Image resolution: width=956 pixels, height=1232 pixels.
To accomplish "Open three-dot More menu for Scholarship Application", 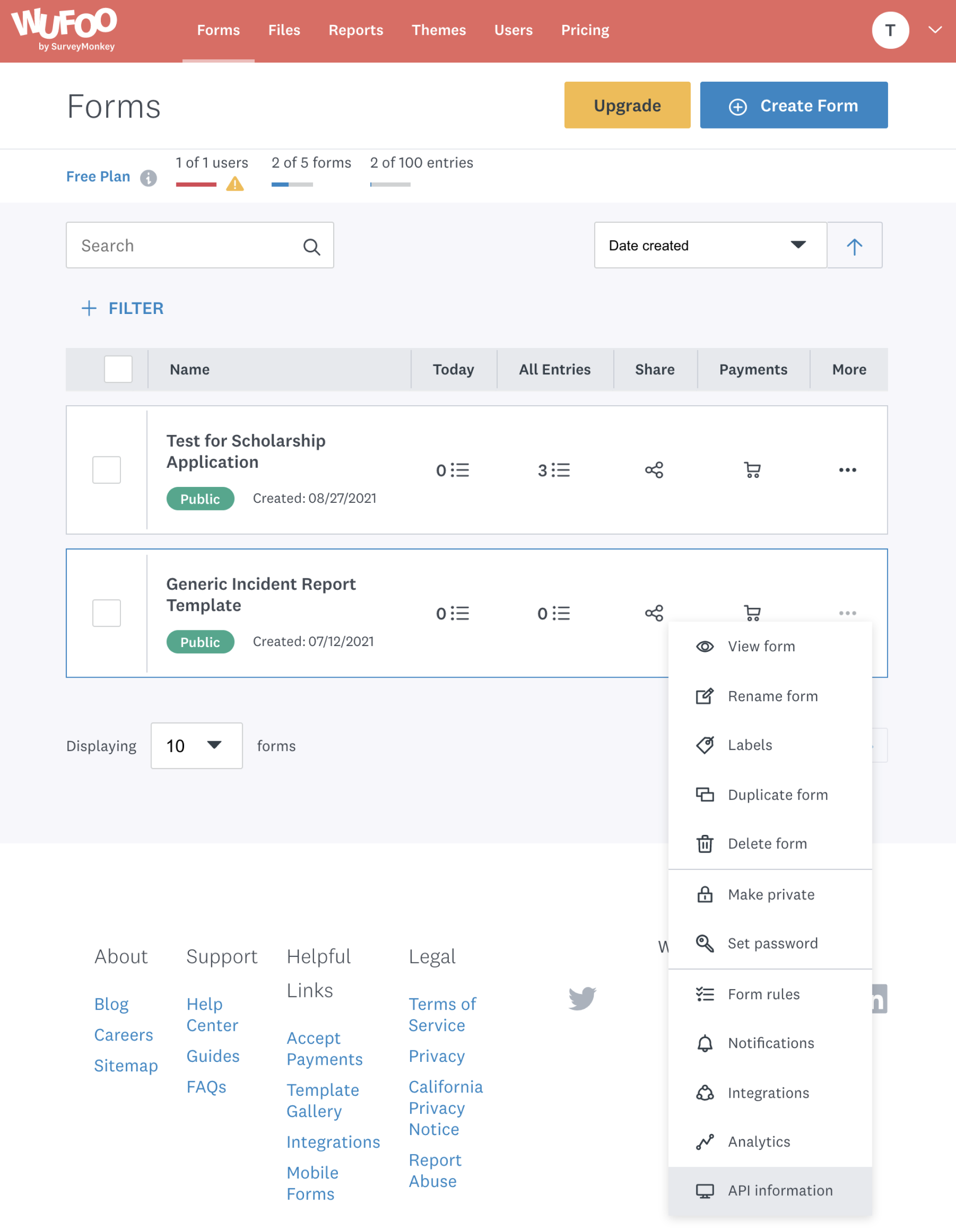I will point(847,470).
